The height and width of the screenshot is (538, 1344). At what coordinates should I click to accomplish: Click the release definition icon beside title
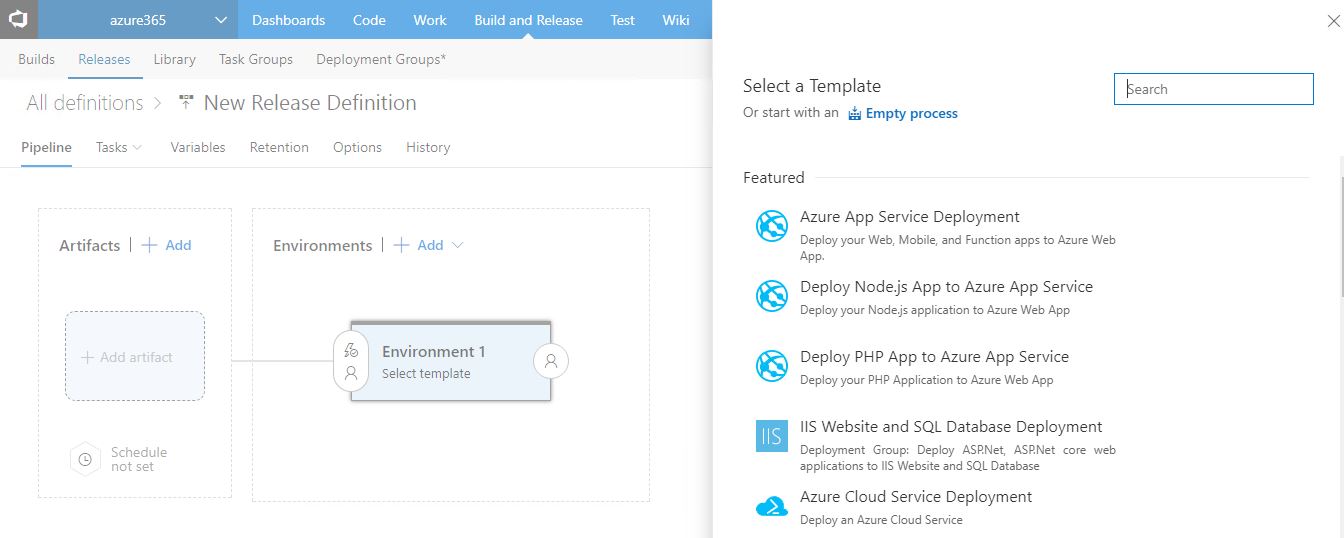[186, 102]
